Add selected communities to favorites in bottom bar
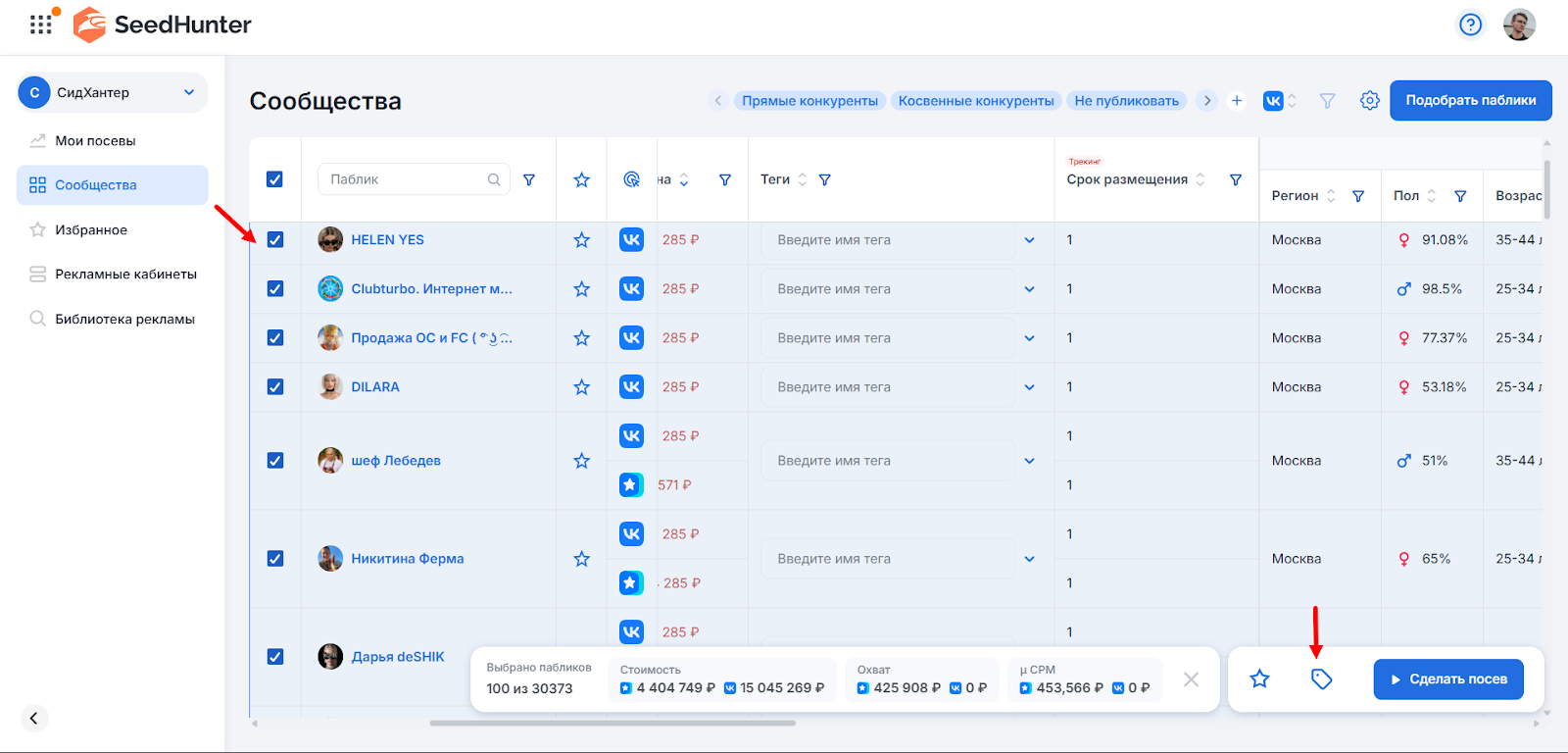The image size is (1568, 753). [x=1259, y=678]
